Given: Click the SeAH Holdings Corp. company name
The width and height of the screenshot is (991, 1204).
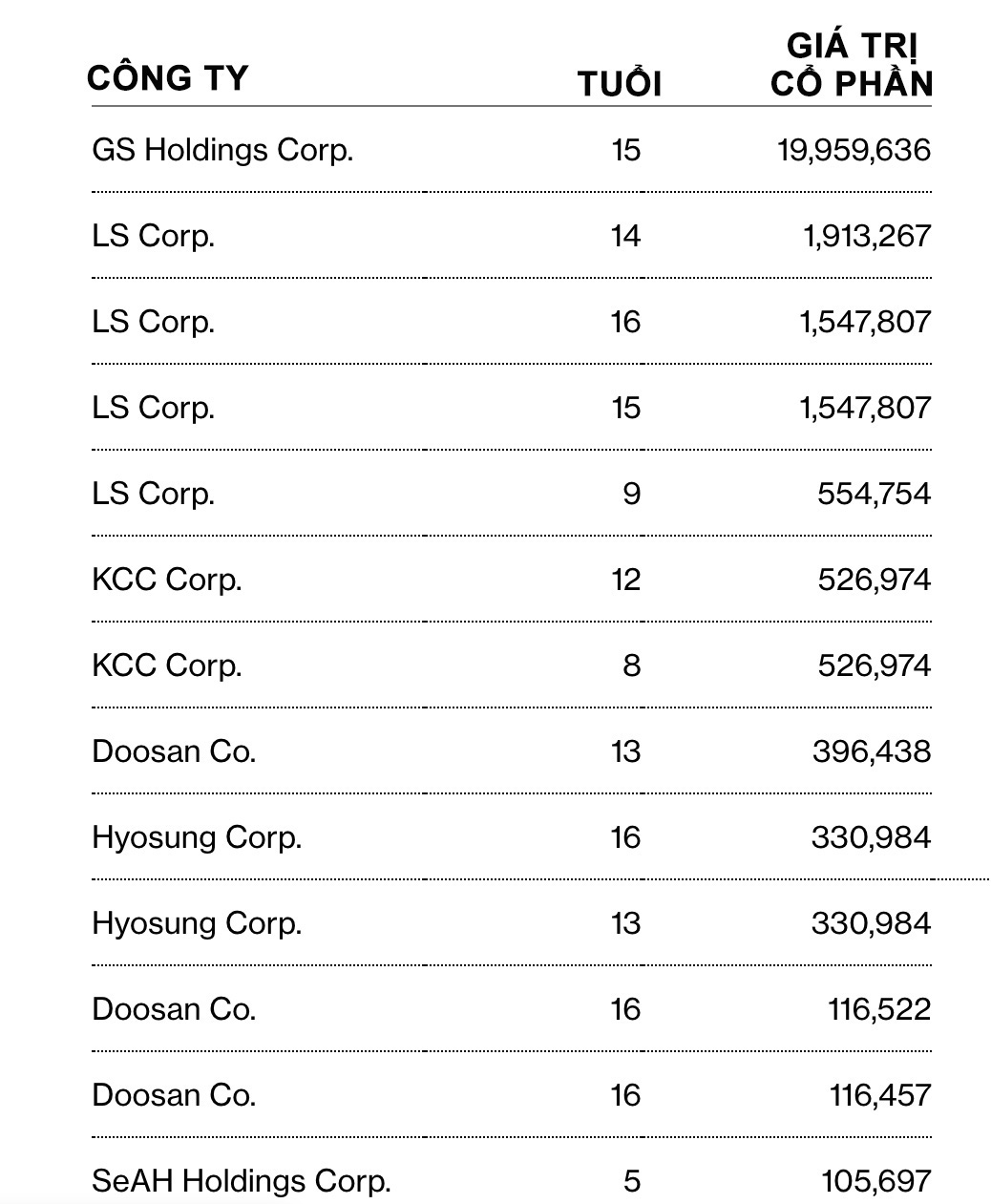Looking at the screenshot, I should pyautogui.click(x=242, y=1181).
